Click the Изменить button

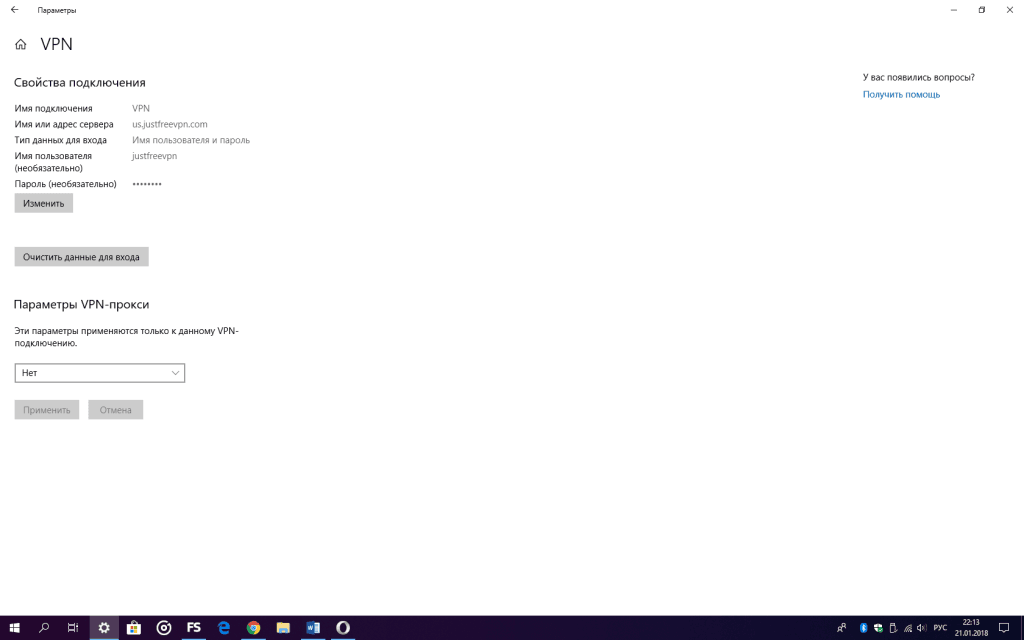point(44,204)
